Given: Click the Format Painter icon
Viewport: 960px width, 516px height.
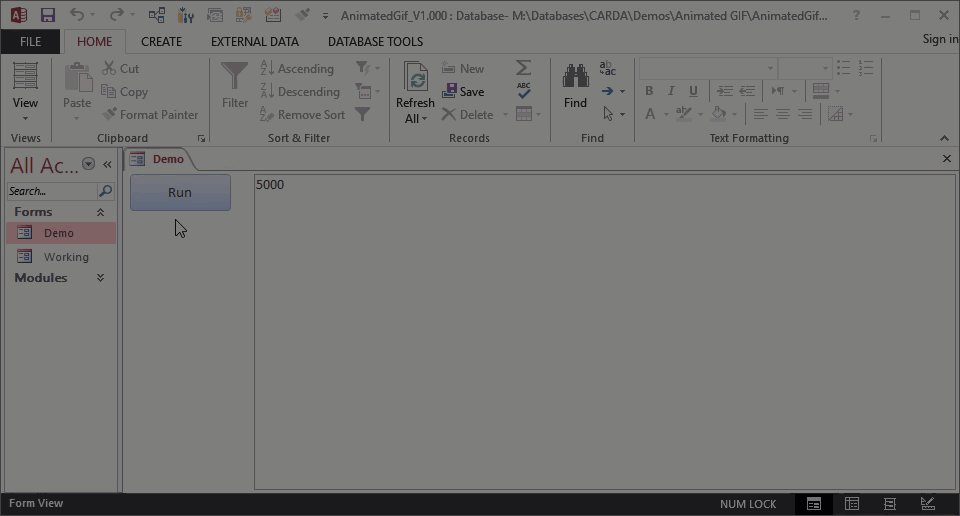Looking at the screenshot, I should coord(110,115).
